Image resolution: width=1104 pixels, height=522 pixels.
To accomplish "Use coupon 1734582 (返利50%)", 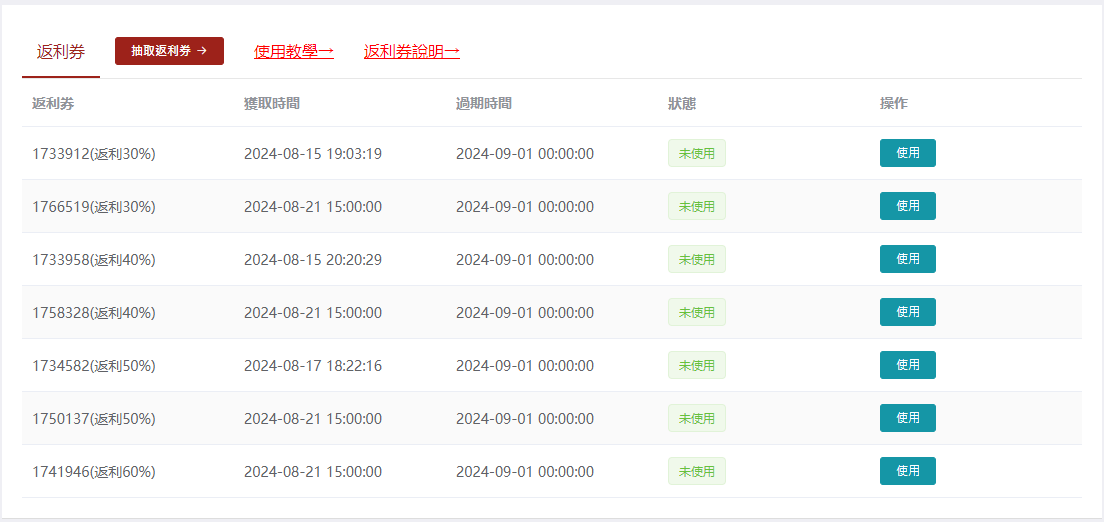I will coord(907,365).
